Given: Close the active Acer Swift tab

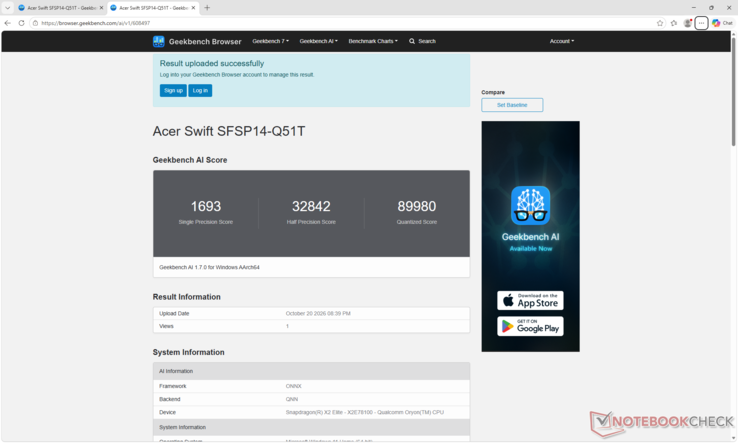Looking at the screenshot, I should pos(193,8).
